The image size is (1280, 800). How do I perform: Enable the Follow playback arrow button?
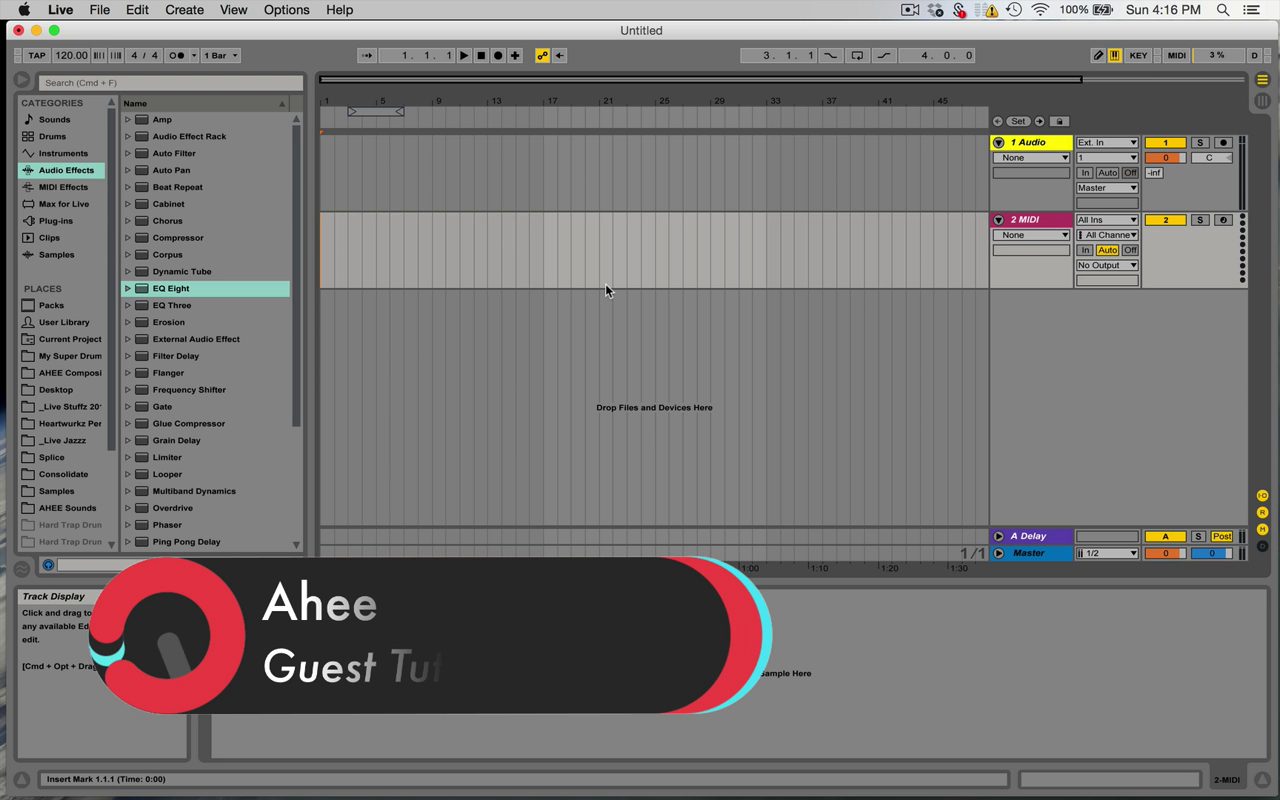click(366, 56)
